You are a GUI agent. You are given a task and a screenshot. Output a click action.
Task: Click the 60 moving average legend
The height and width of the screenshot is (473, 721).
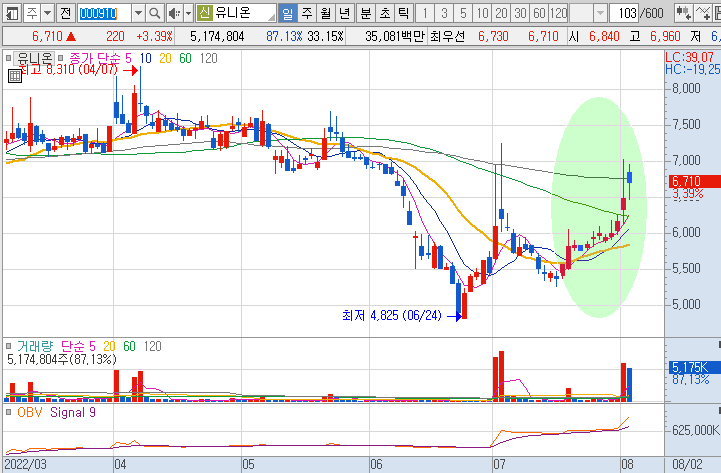click(x=185, y=58)
